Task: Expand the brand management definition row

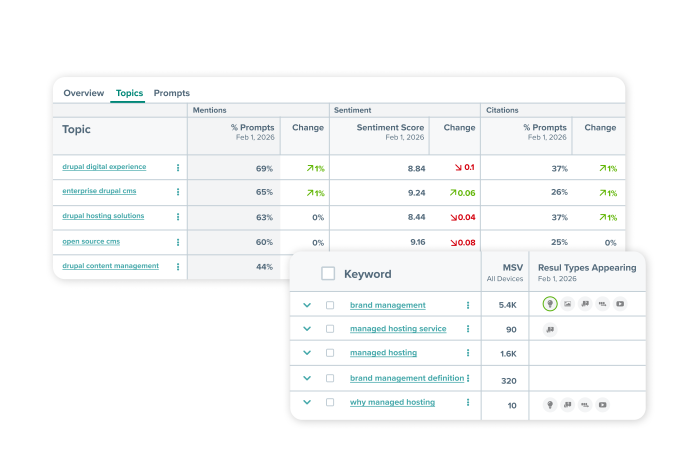Action: coord(307,379)
